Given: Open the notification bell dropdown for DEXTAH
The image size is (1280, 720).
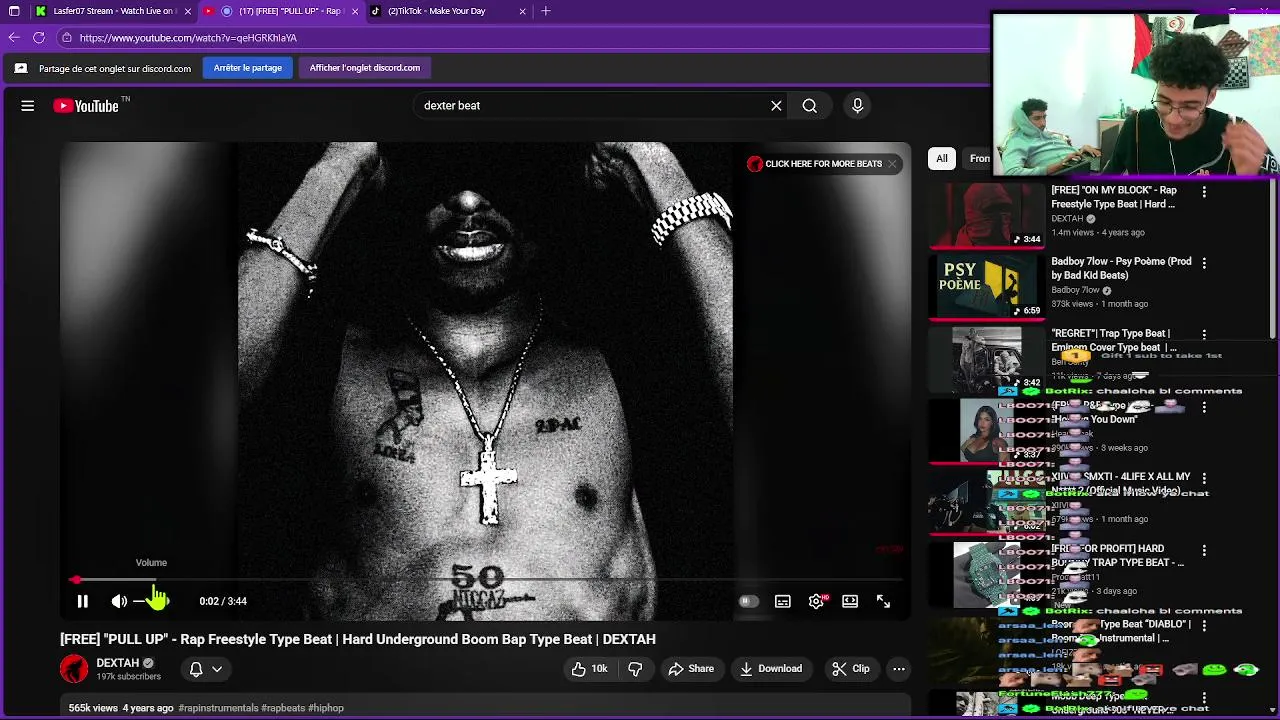Looking at the screenshot, I should 206,669.
